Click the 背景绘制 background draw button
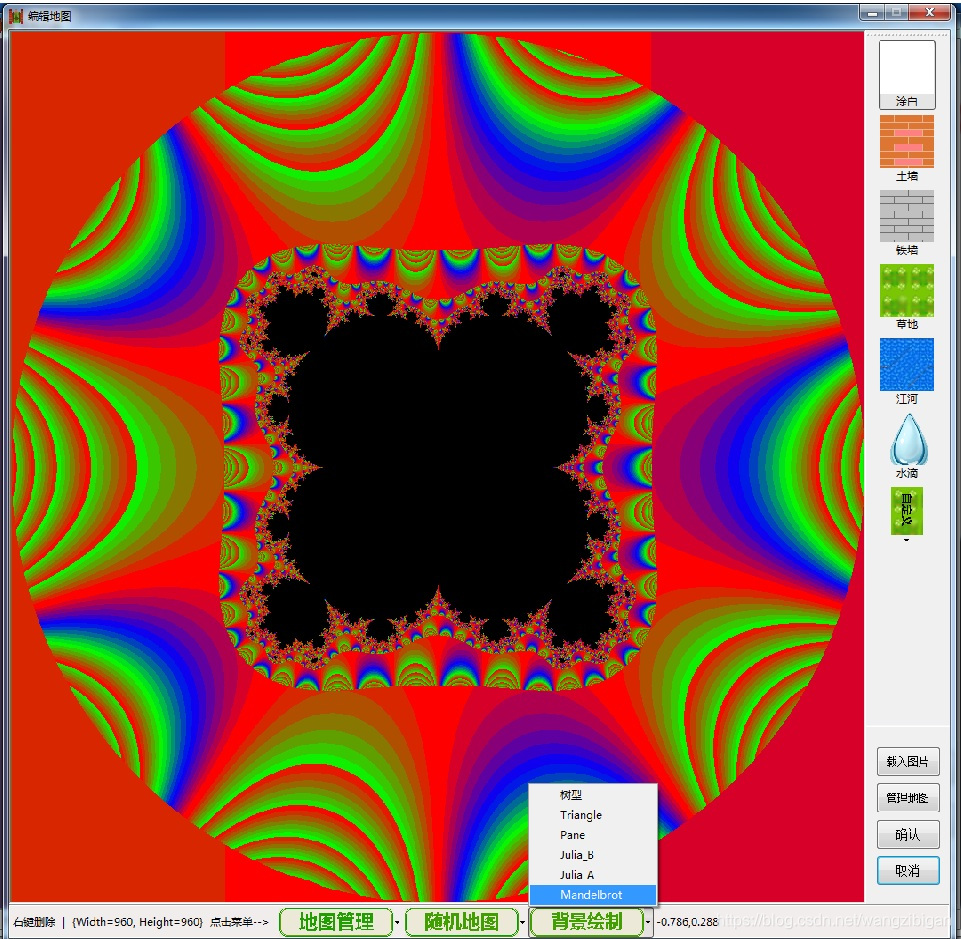 click(587, 922)
